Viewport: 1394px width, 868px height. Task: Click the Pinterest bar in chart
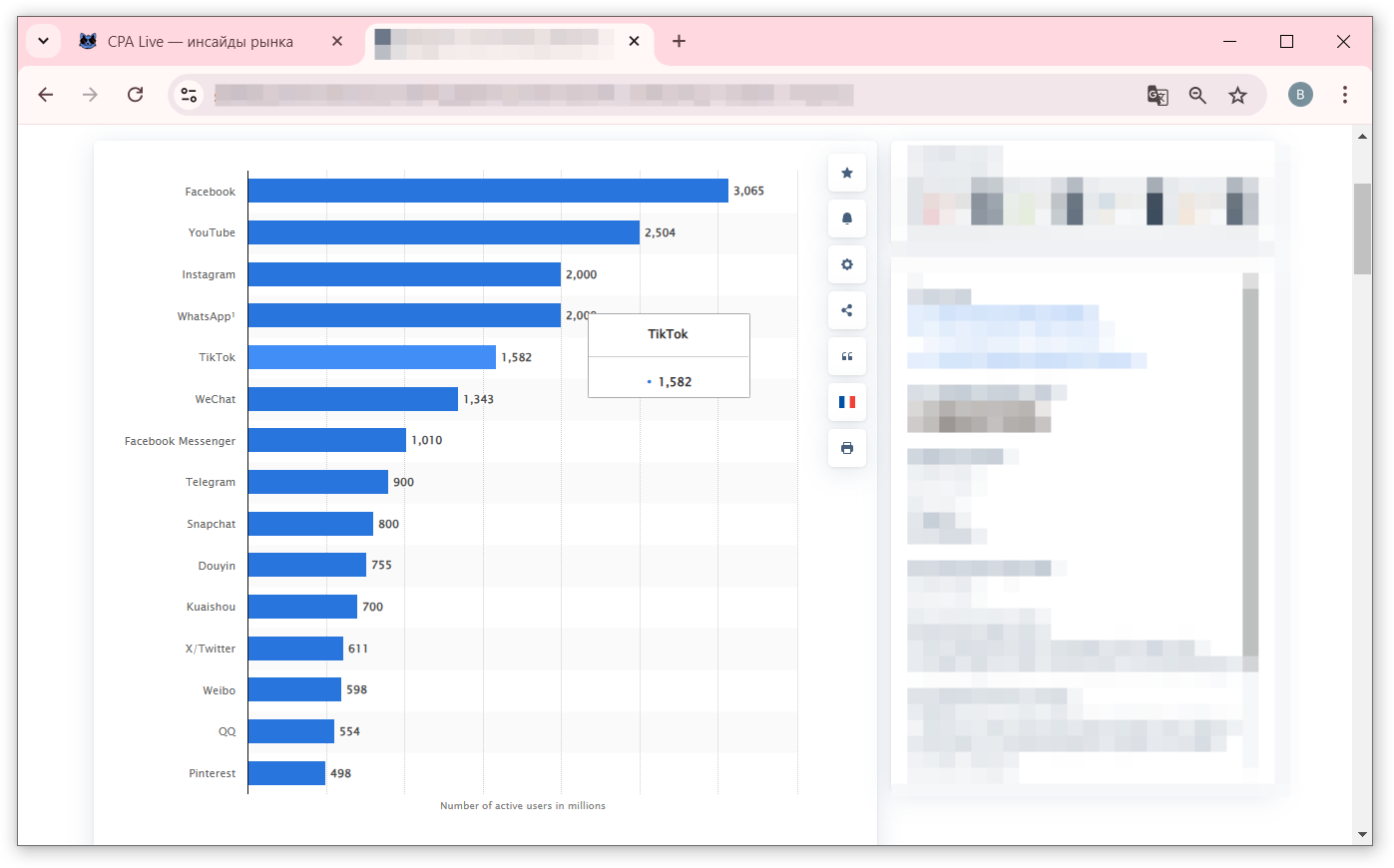286,773
